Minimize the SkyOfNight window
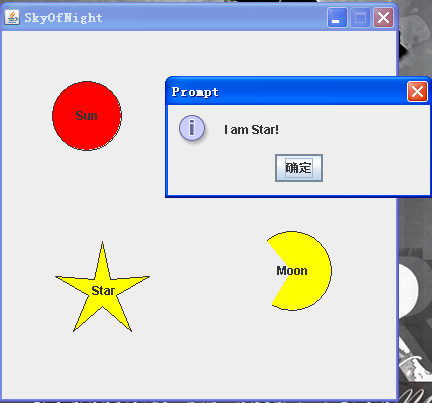The width and height of the screenshot is (432, 403). 337,17
